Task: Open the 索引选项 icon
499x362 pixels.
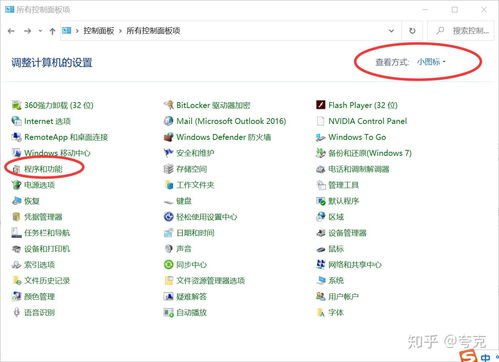Action: (16, 265)
